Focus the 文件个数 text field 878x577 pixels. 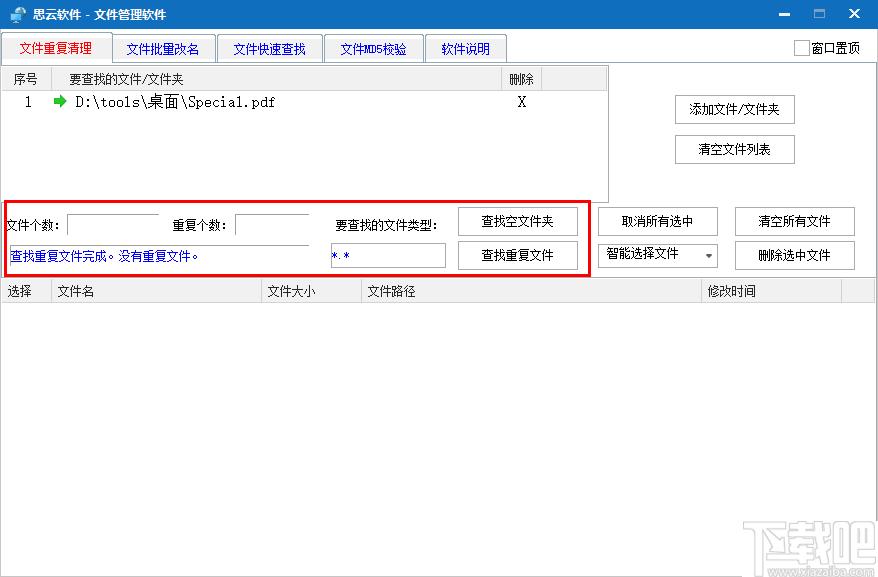coord(112,225)
